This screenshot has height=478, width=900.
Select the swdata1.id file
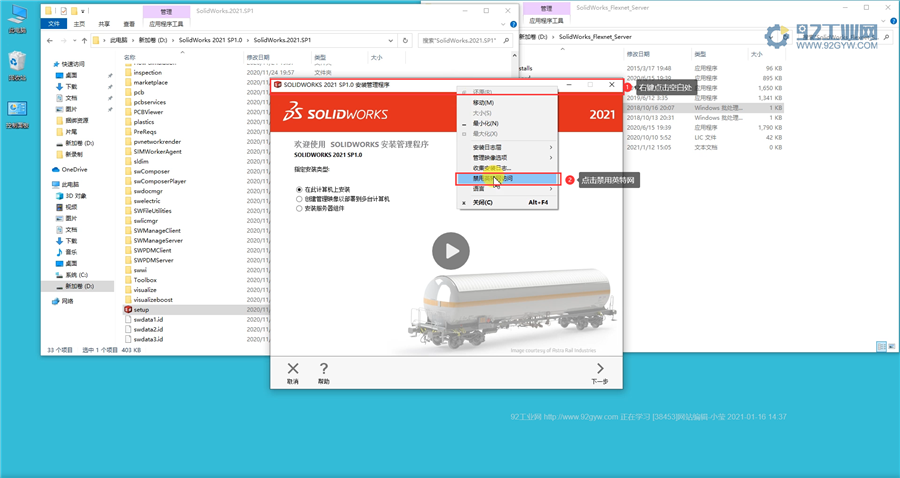(148, 319)
